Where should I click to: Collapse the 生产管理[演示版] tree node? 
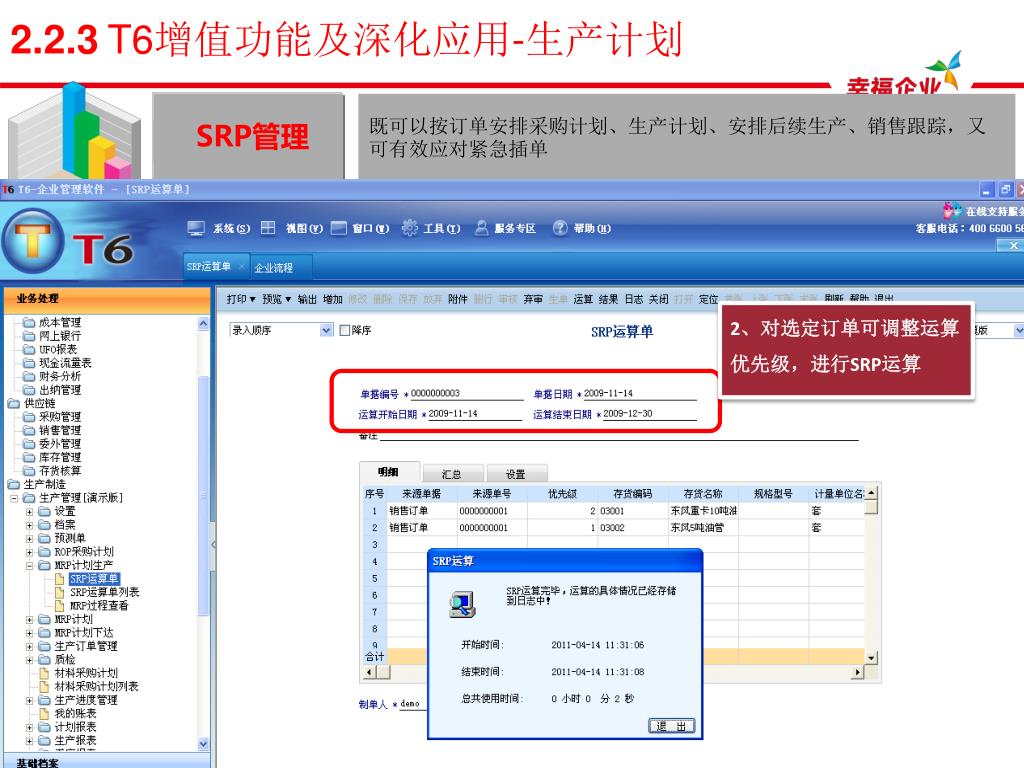click(x=14, y=498)
